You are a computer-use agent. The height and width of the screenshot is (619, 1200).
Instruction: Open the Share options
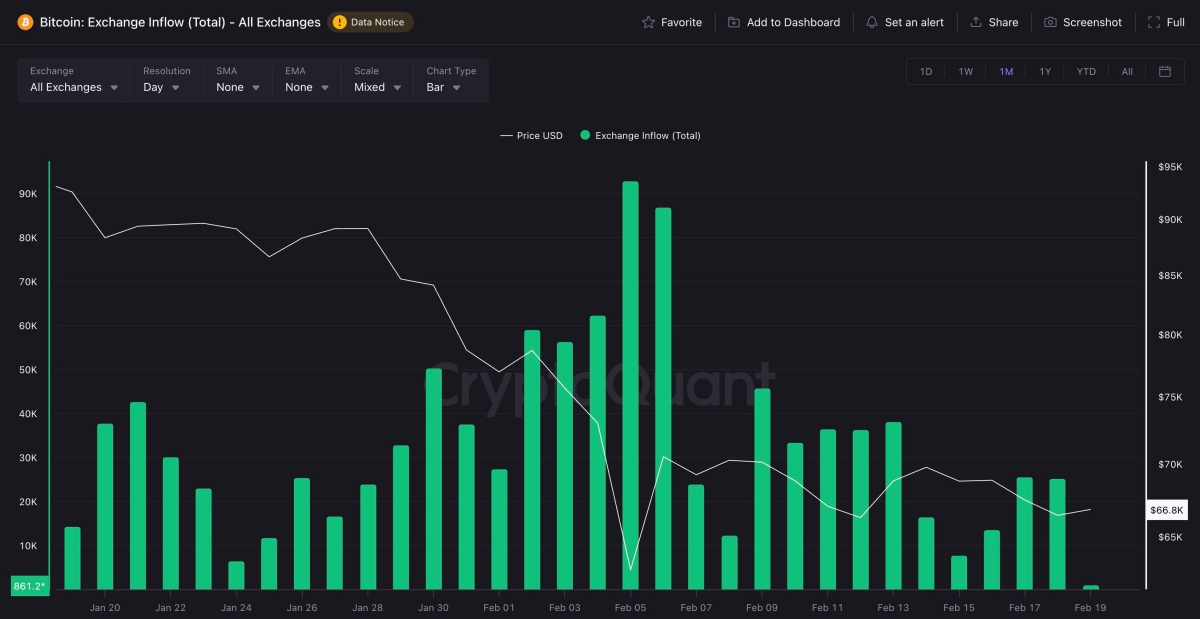click(994, 21)
